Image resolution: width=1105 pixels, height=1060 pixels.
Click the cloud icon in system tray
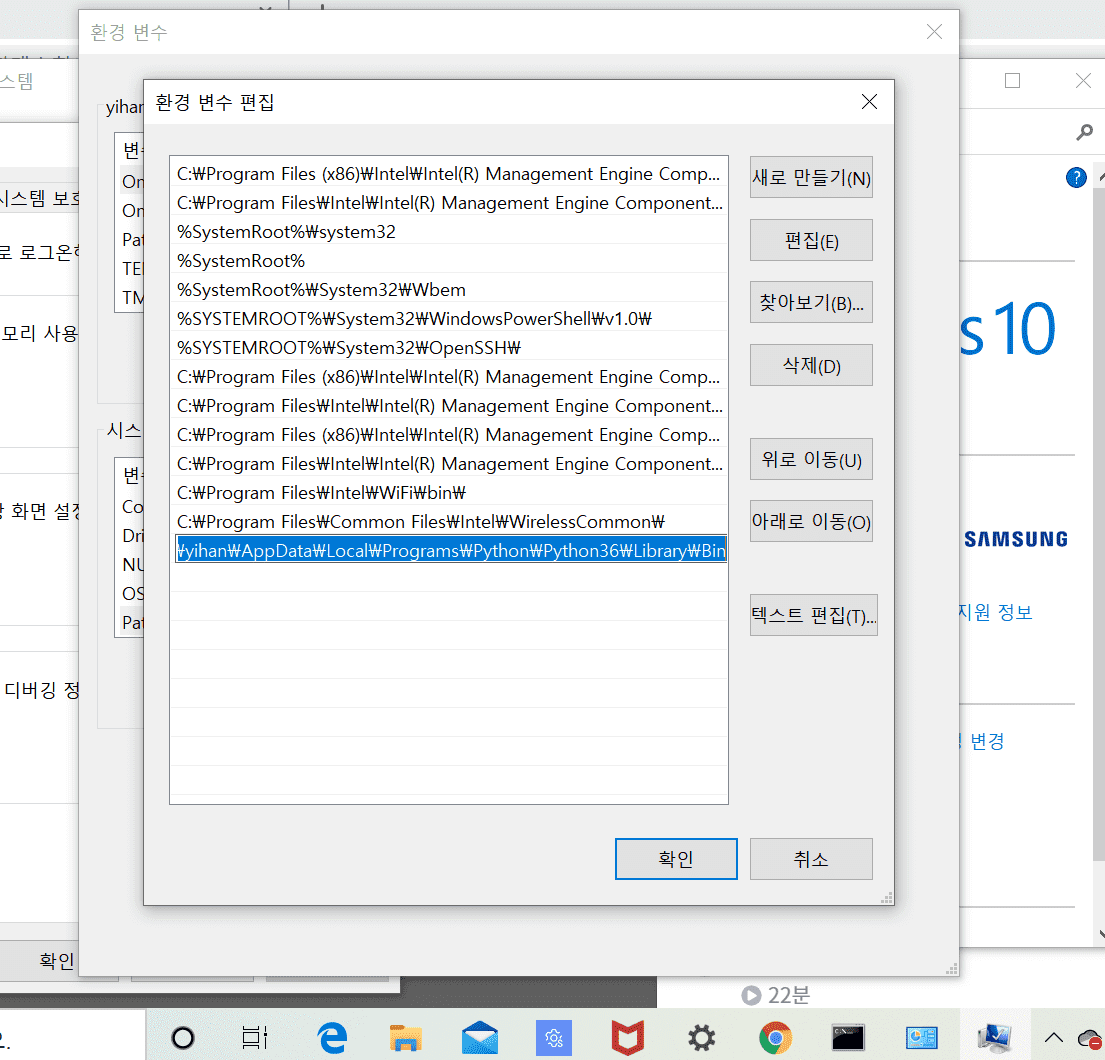[1089, 1038]
